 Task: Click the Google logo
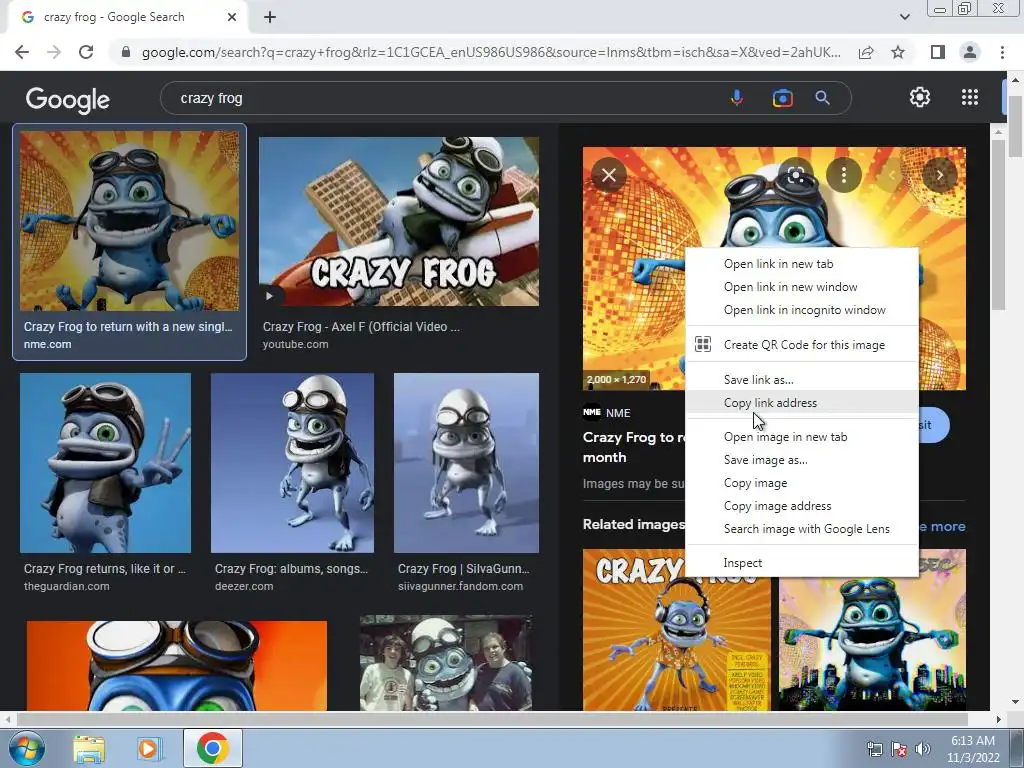coord(68,99)
